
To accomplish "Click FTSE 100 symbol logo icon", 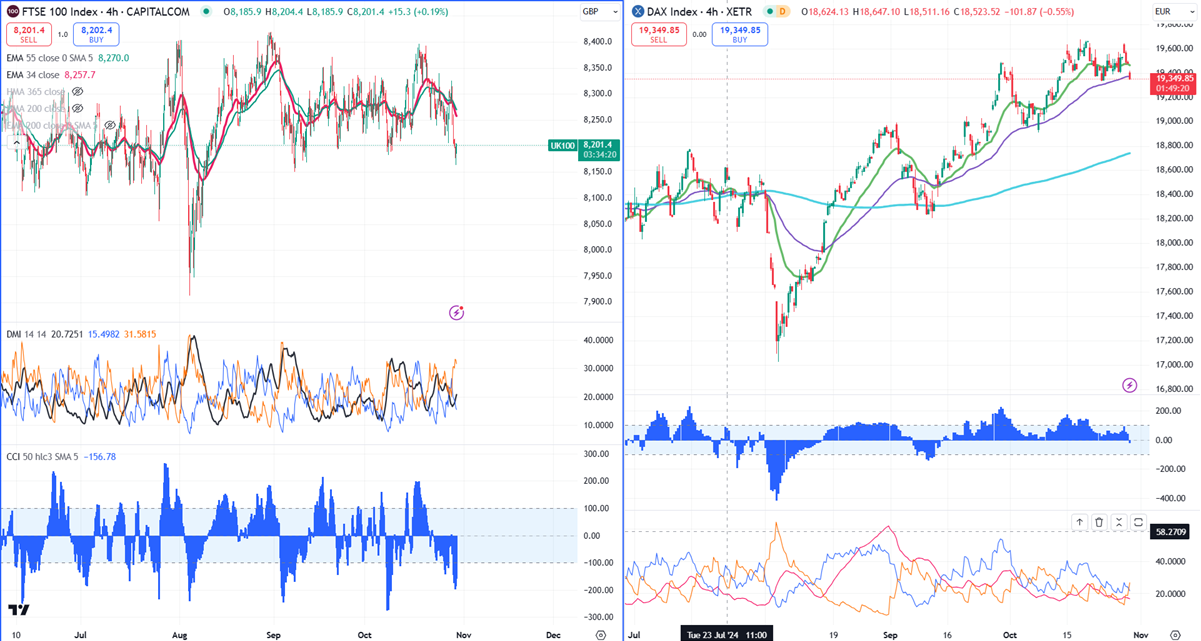I will (13, 11).
